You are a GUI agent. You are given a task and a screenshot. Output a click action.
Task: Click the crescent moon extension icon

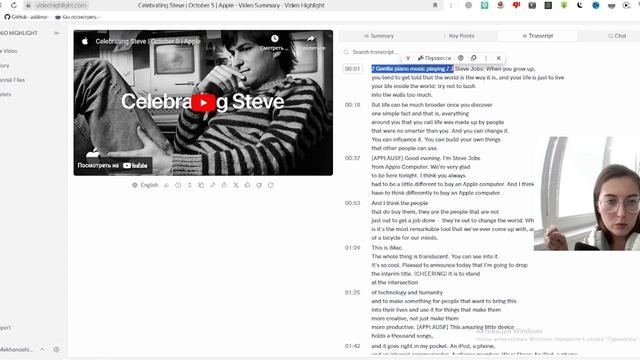pyautogui.click(x=580, y=5)
